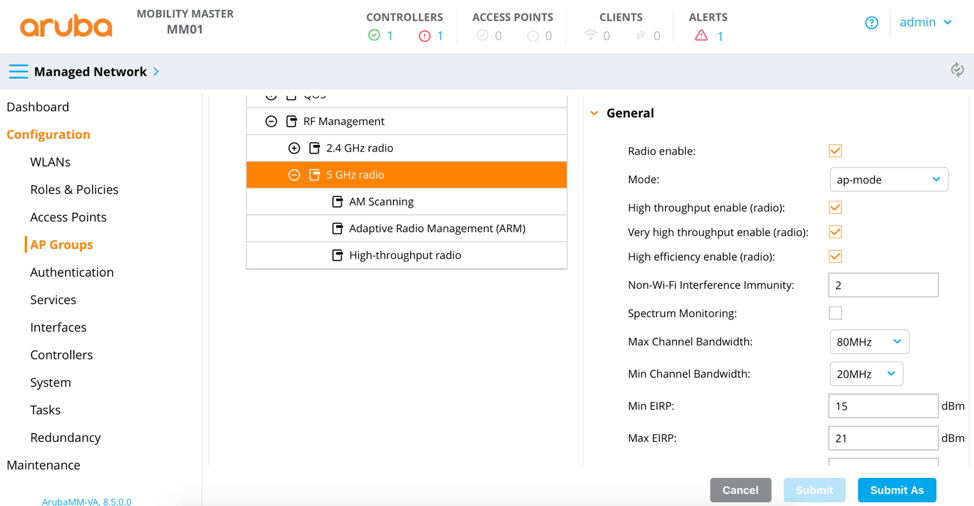Click the pending changes refresh icon
This screenshot has width=974, height=506.
tap(957, 70)
